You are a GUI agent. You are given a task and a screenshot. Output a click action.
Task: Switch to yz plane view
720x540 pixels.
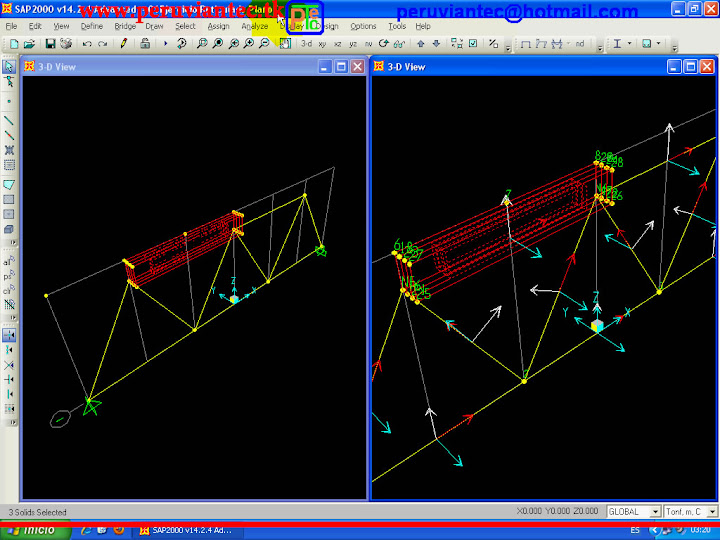(353, 44)
